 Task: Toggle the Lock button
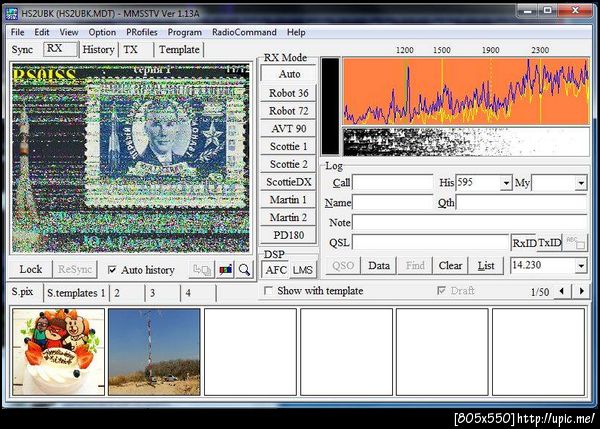[31, 269]
